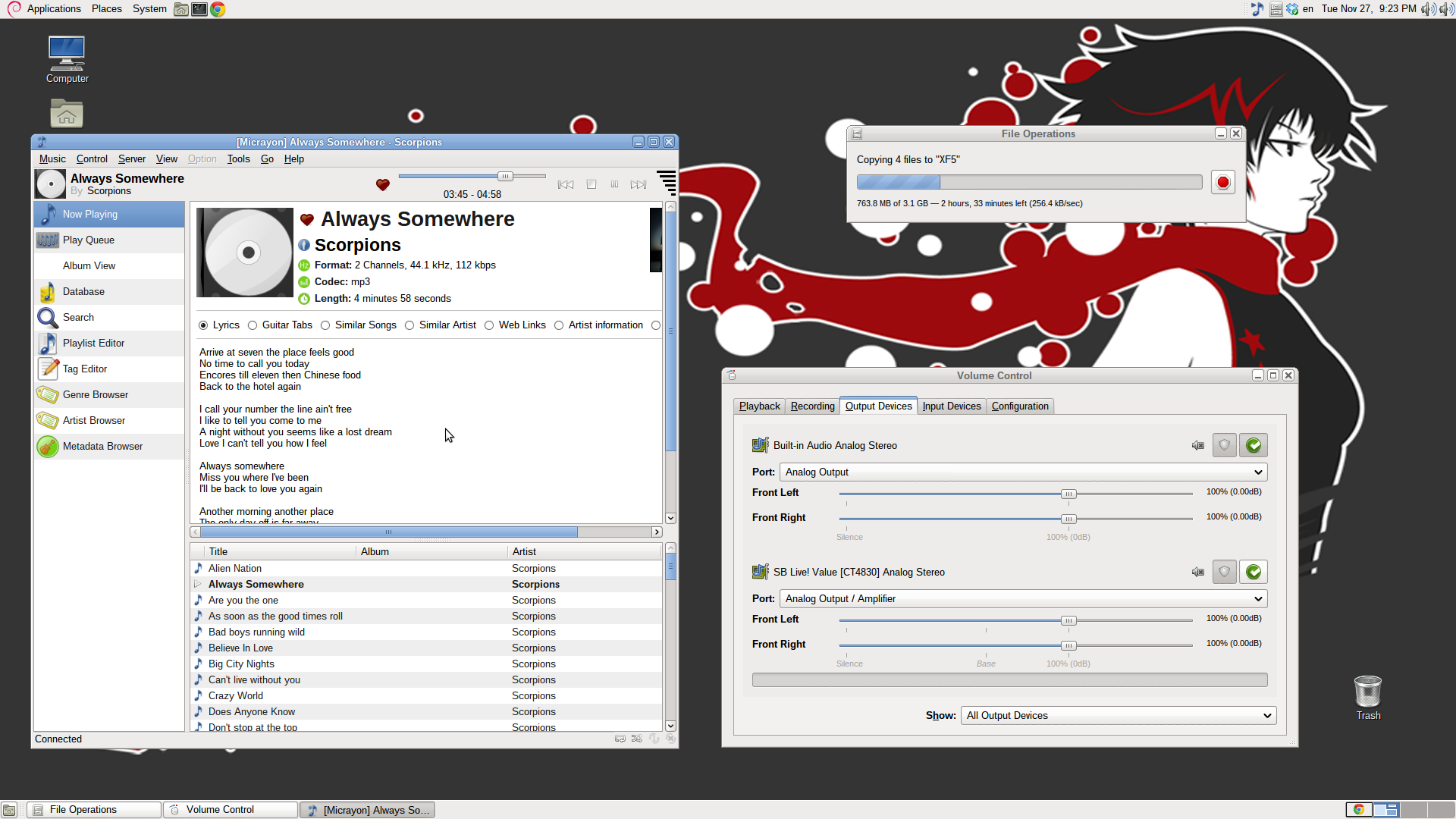Stop playback in music player
This screenshot has width=1456, height=819.
[x=591, y=184]
